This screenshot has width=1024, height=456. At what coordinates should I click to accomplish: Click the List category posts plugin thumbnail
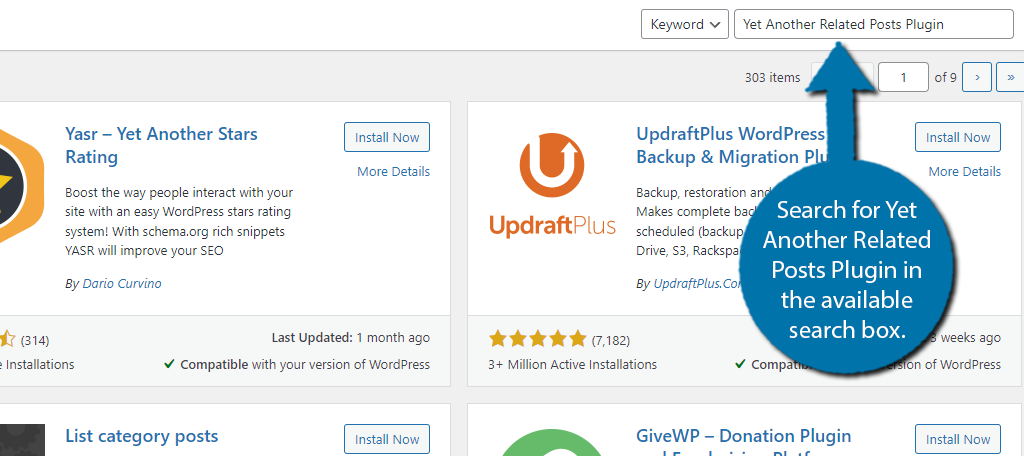click(22, 440)
